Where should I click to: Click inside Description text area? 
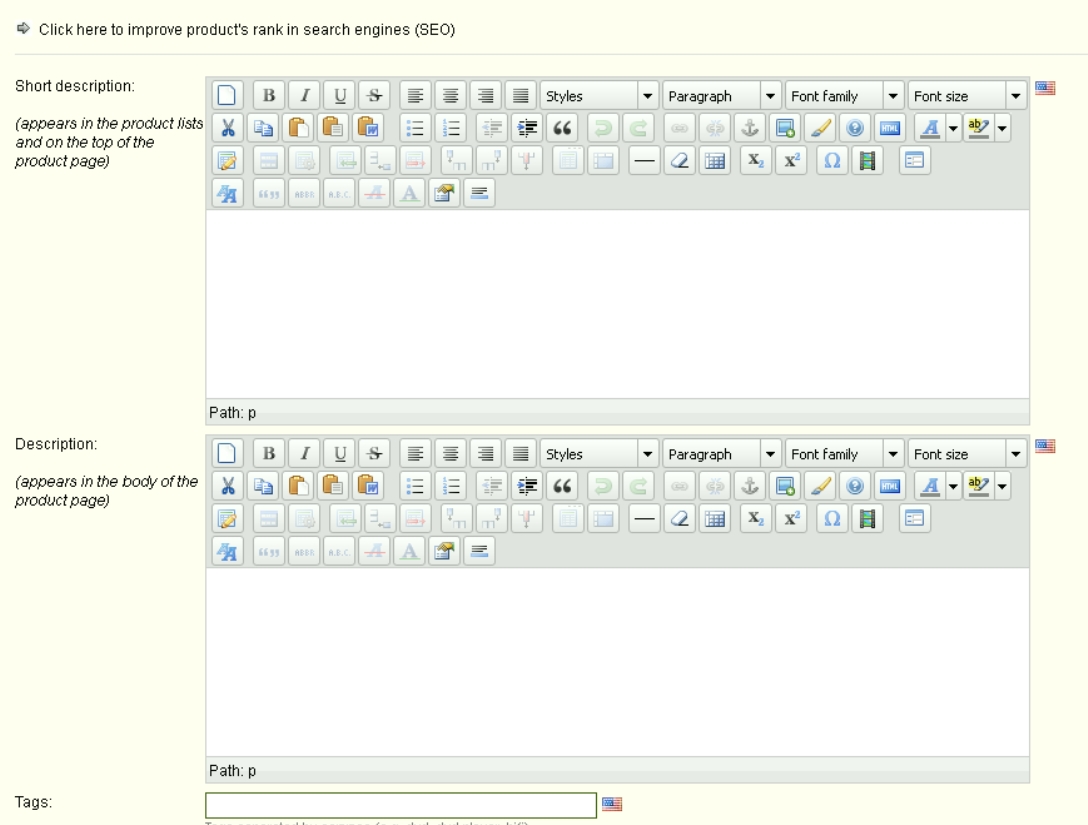click(618, 662)
